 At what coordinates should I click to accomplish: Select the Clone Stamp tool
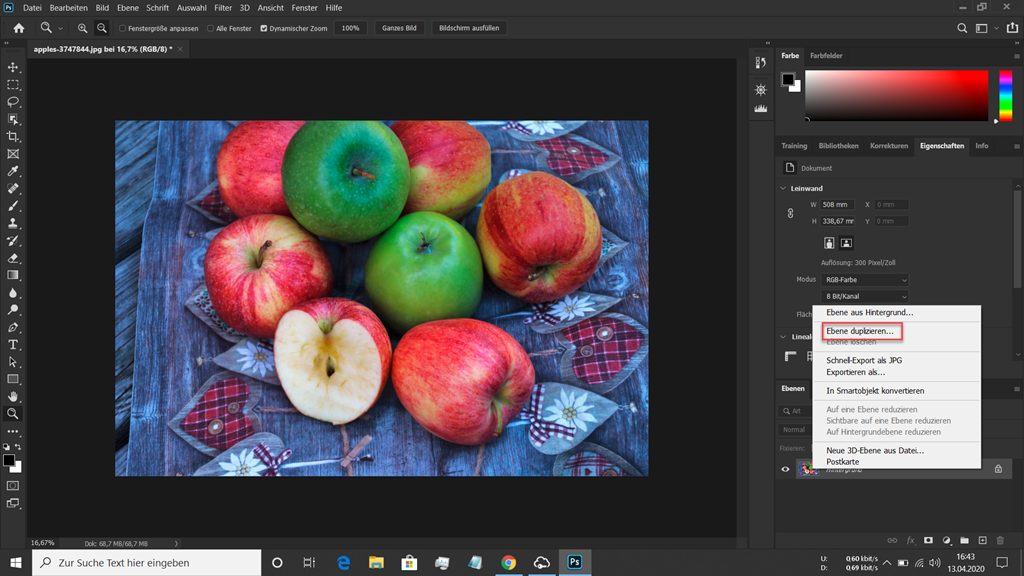point(13,223)
